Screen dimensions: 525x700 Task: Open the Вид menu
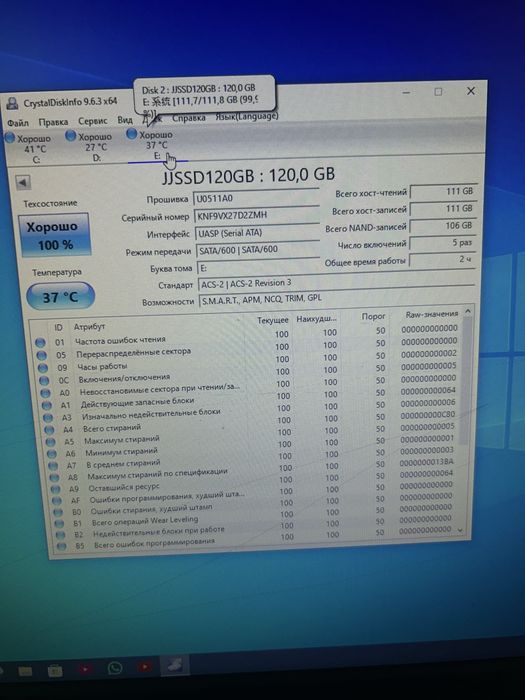pyautogui.click(x=125, y=120)
